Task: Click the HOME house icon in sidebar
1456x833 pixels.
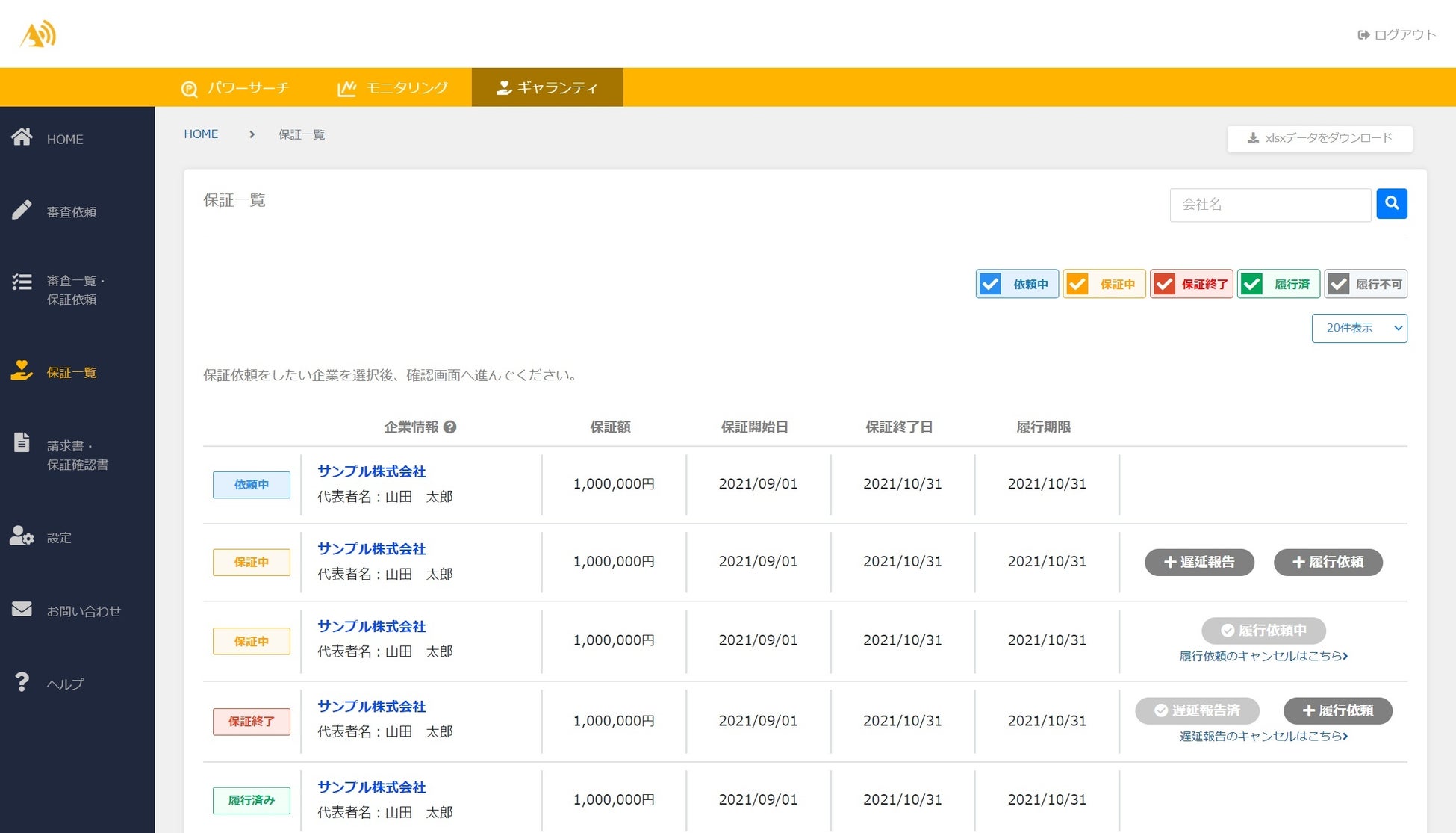Action: point(22,137)
